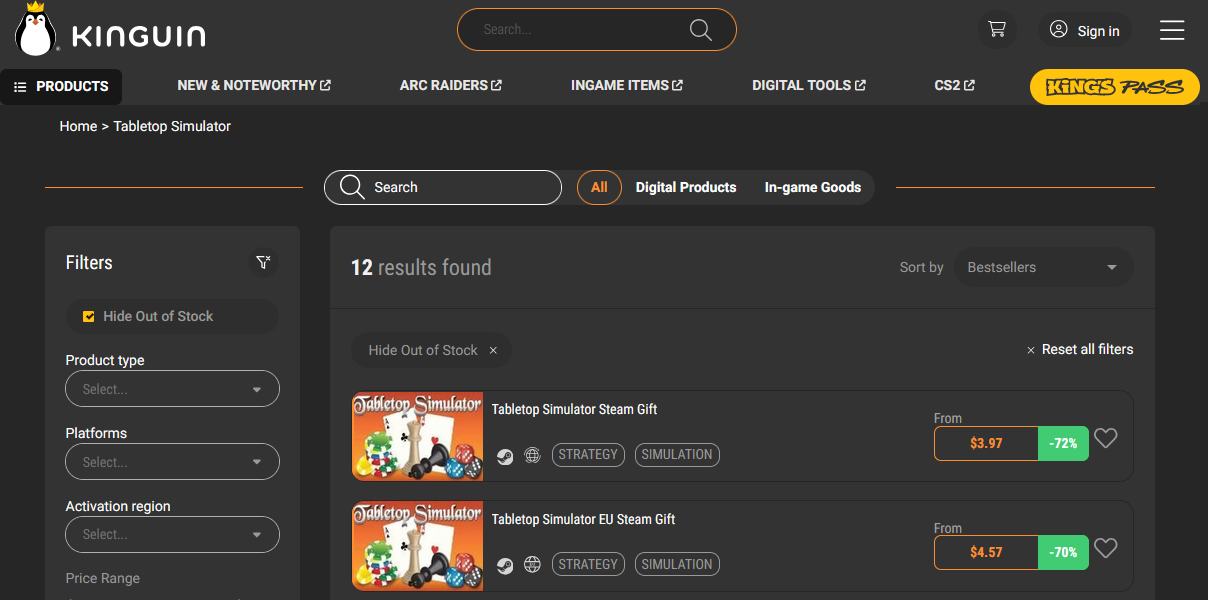This screenshot has height=600, width=1208.
Task: Expand the Platforms dropdown
Action: [x=172, y=462]
